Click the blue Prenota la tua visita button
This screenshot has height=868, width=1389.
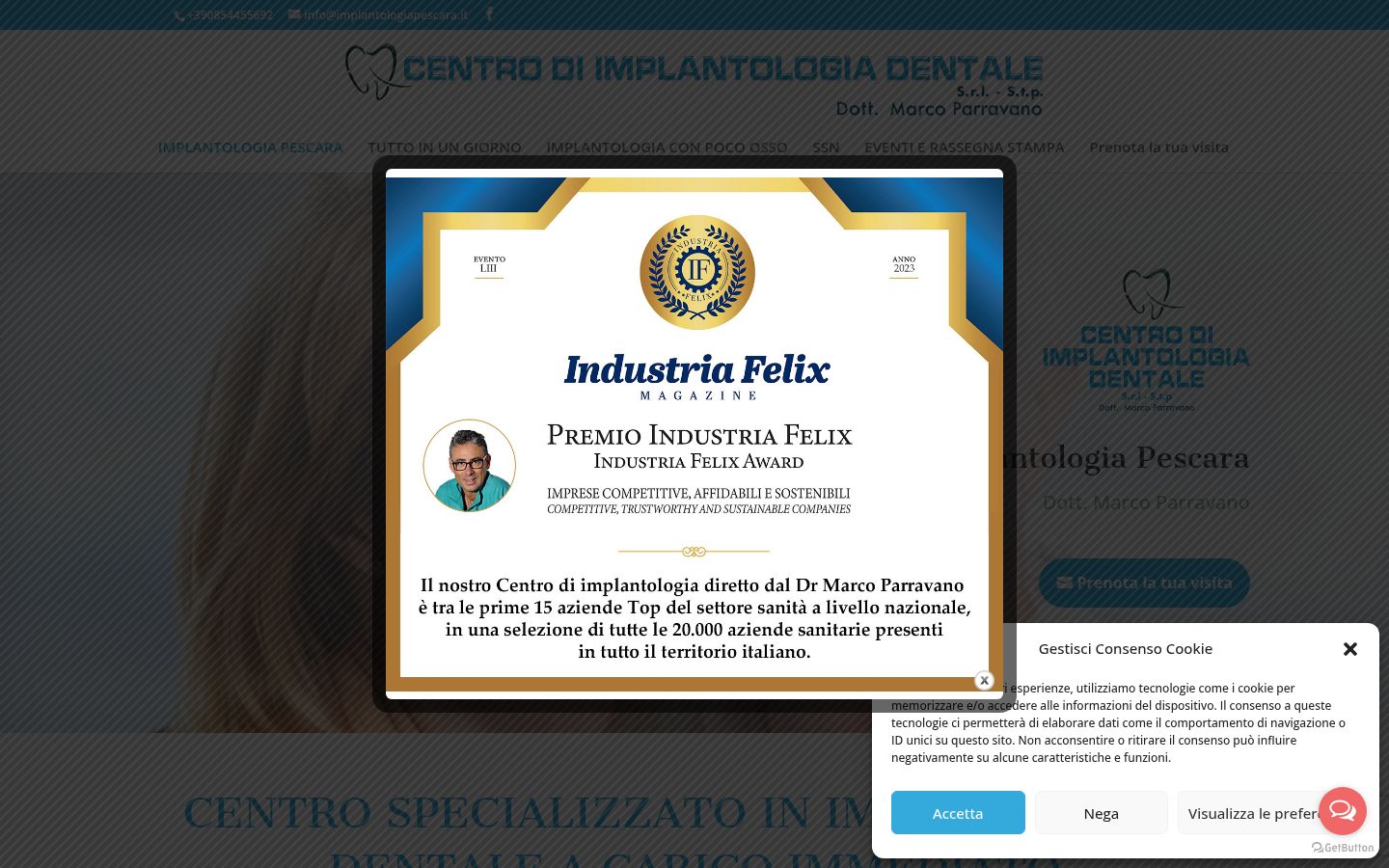coord(1144,583)
